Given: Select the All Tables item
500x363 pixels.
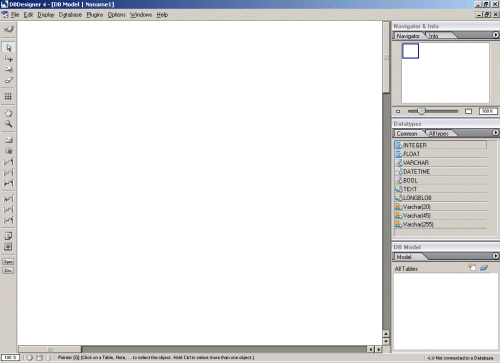Looking at the screenshot, I should point(406,268).
